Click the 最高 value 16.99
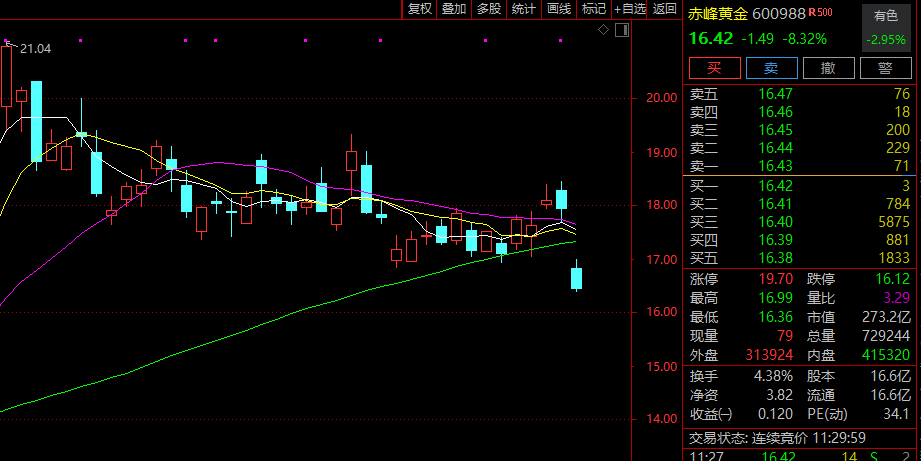Viewport: 921px width, 461px height. click(x=775, y=298)
